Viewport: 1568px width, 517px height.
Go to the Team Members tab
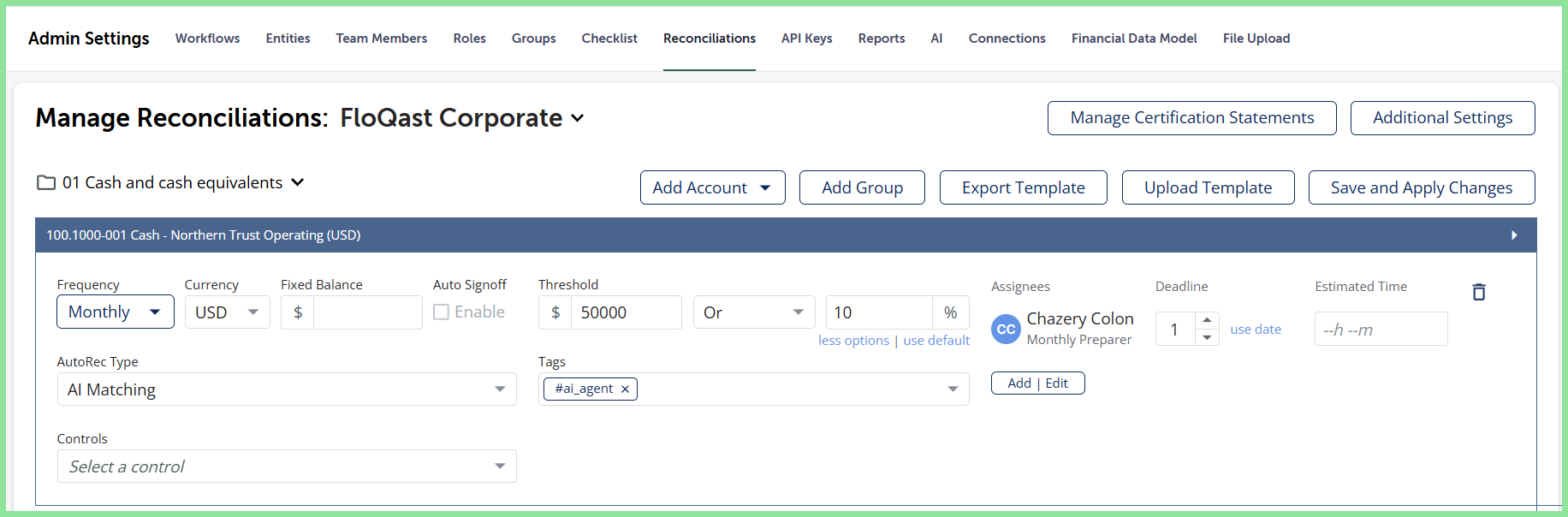point(382,39)
